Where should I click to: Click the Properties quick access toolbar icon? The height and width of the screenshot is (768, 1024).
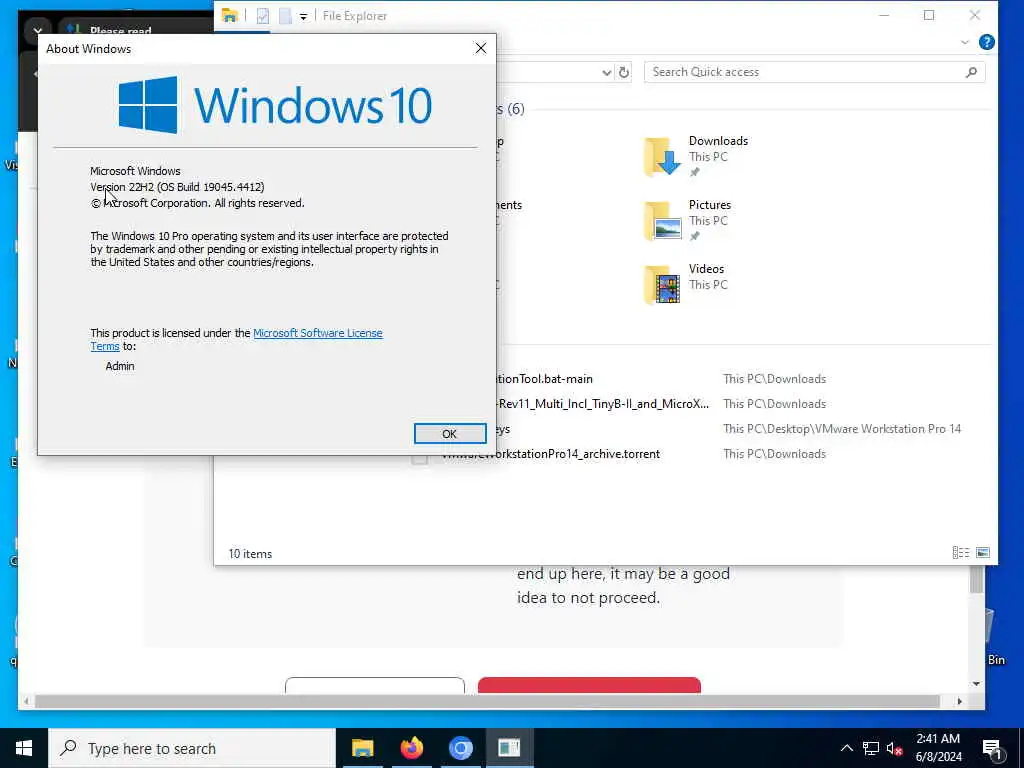pos(263,16)
